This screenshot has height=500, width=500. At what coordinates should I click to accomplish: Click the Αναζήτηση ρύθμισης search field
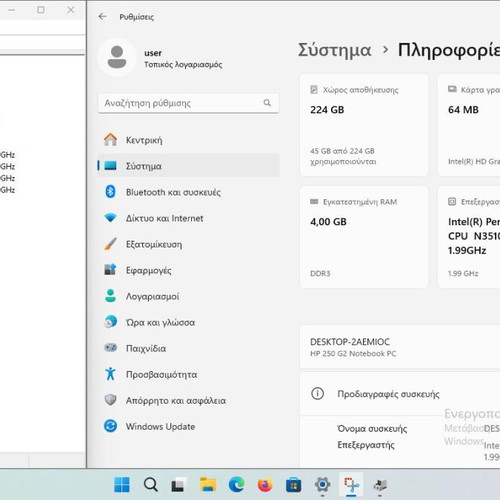[x=188, y=103]
